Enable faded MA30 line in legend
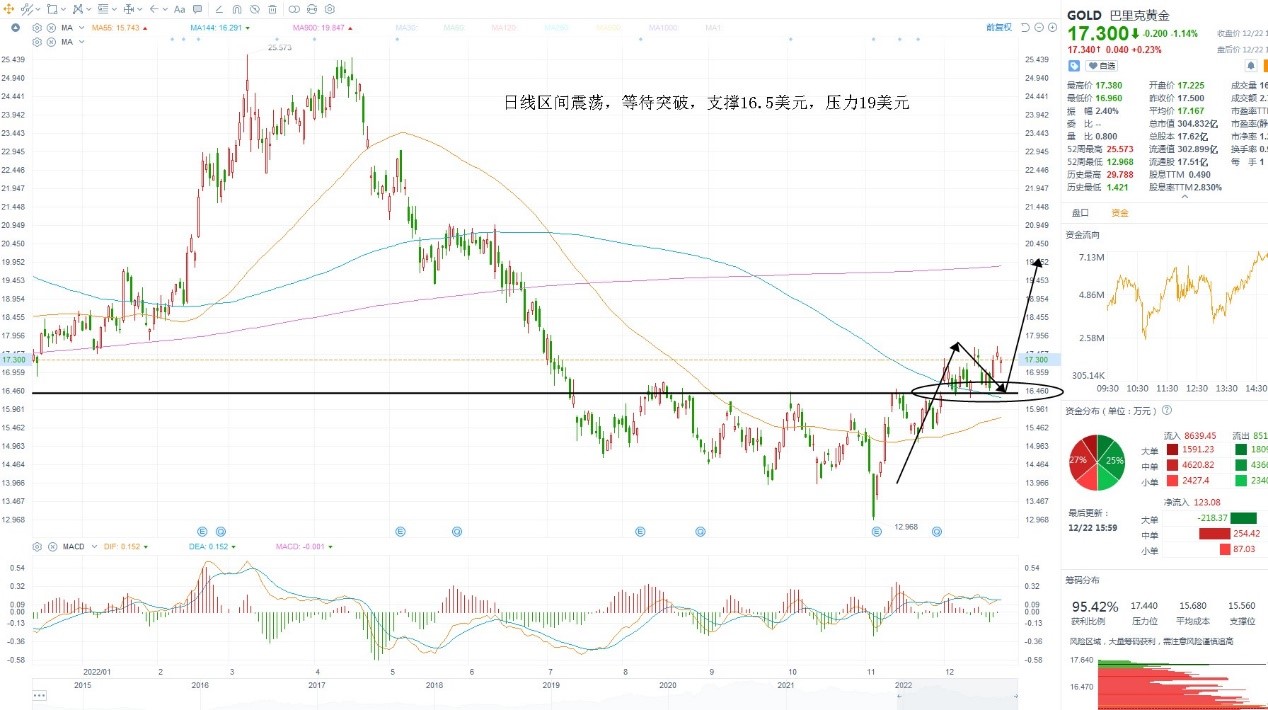Image resolution: width=1268 pixels, height=710 pixels. point(407,27)
